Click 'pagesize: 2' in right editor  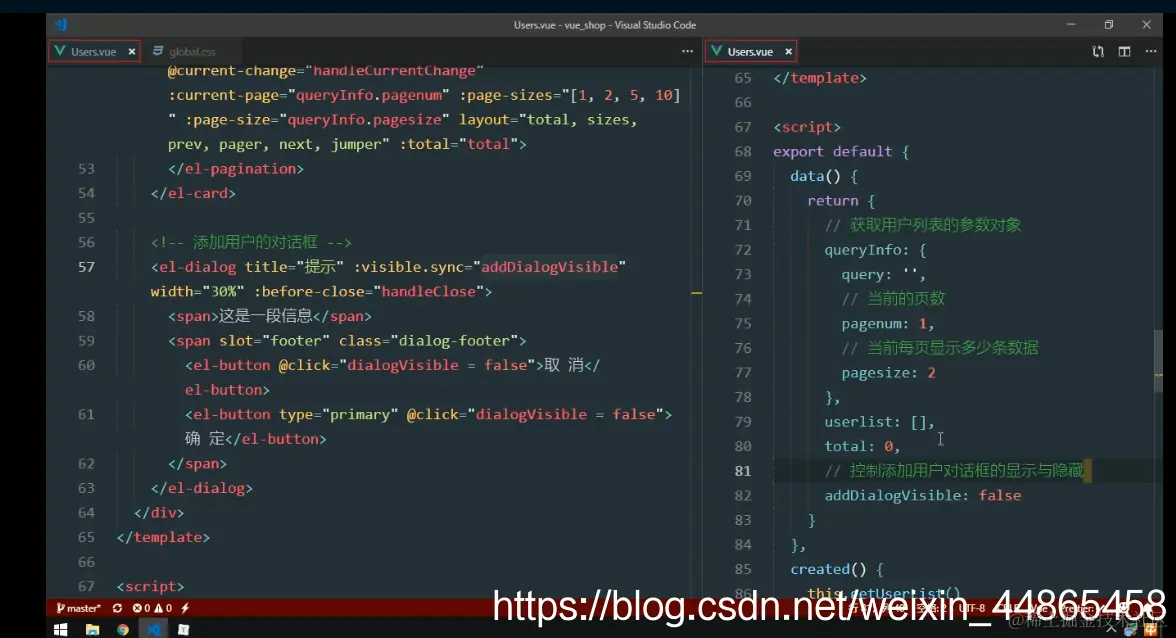[x=888, y=373]
